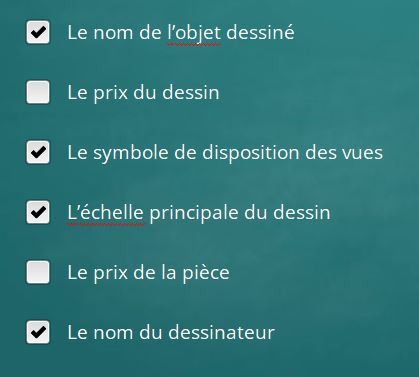The width and height of the screenshot is (419, 377).
Task: Click the red-underlined word 'l'objet'
Action: click(x=194, y=34)
